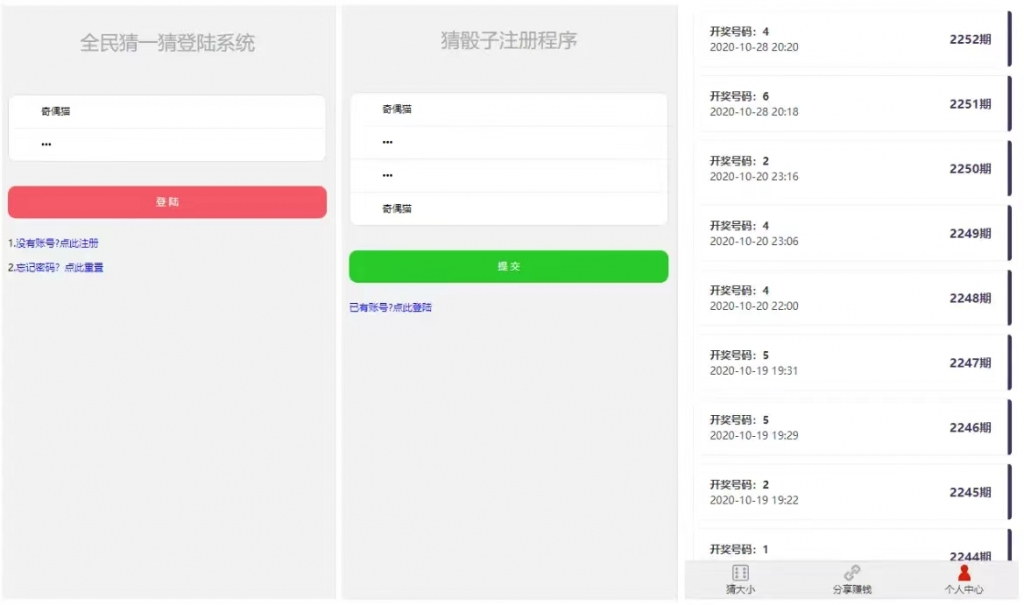1024x605 pixels.
Task: Focus the login username field
Action: point(167,112)
